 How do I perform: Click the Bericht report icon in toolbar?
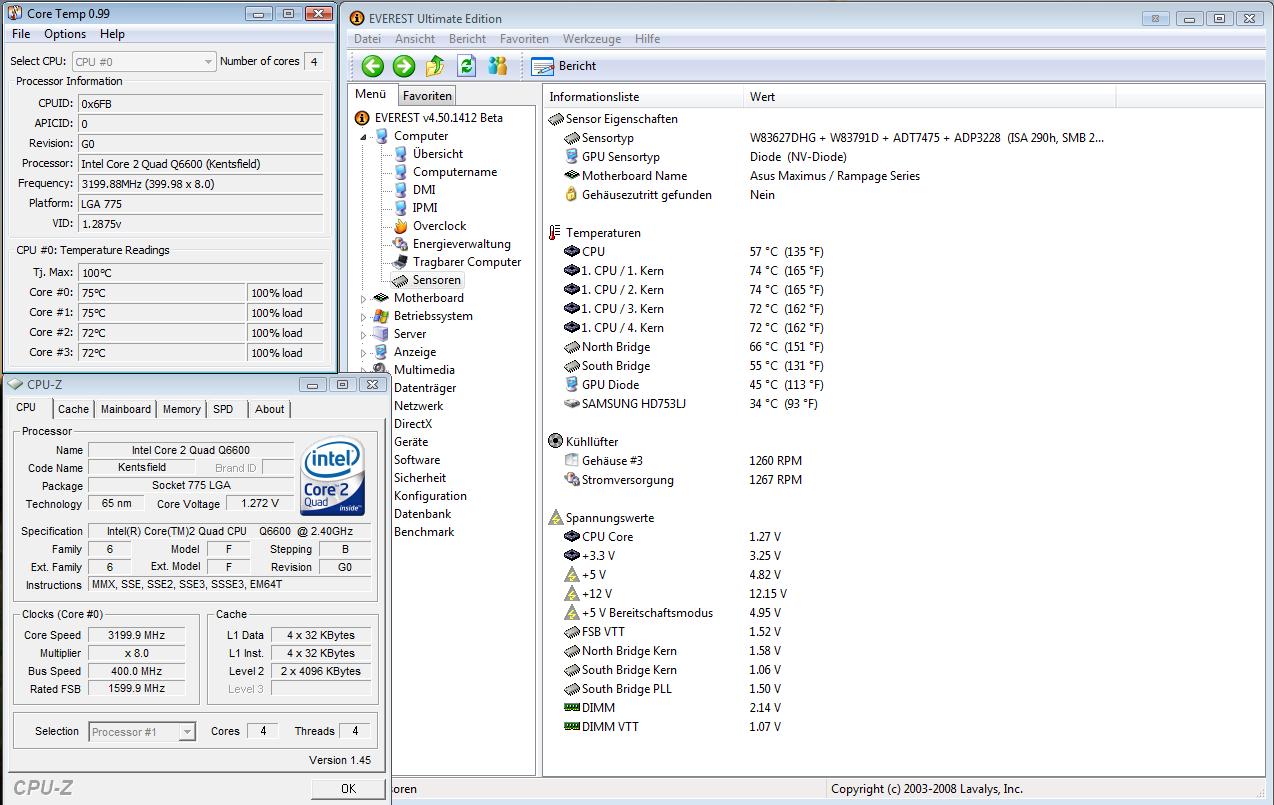tap(543, 66)
